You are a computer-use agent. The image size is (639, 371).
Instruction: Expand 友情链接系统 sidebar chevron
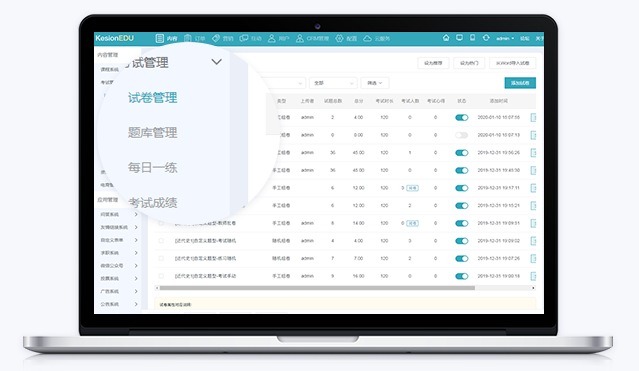[136, 227]
